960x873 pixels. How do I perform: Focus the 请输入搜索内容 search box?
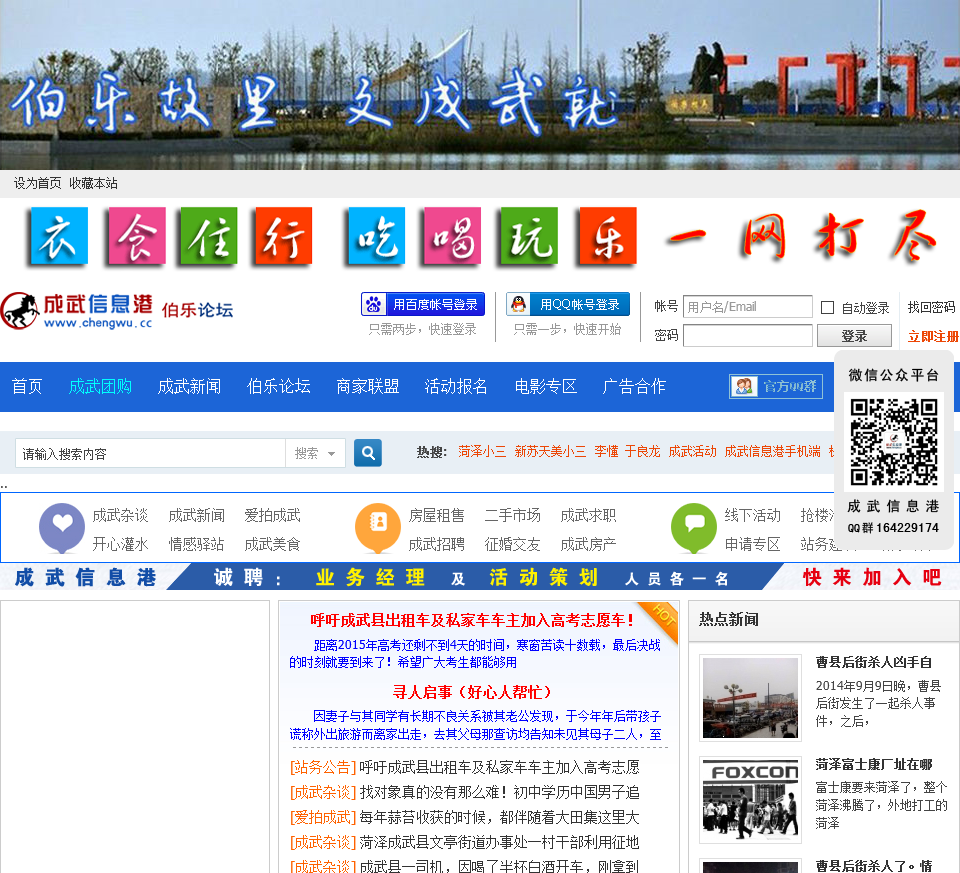pos(150,454)
